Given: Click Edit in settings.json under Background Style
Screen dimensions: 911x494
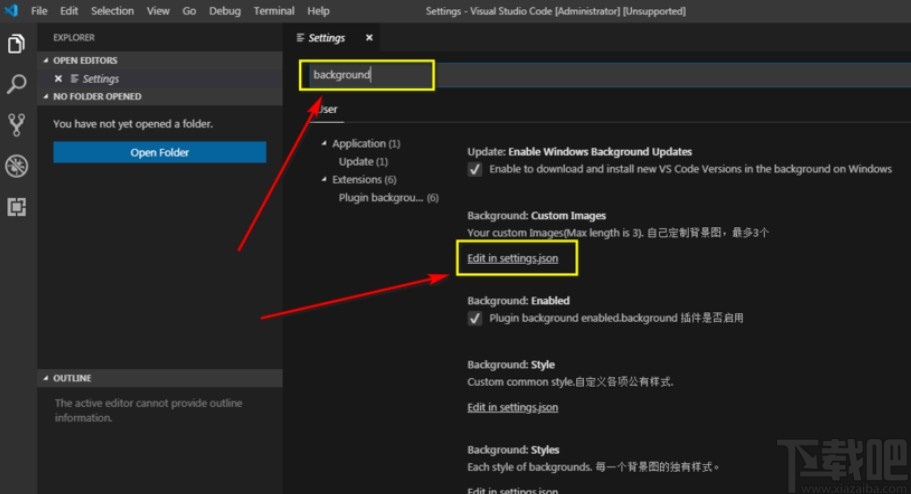Looking at the screenshot, I should [x=512, y=407].
